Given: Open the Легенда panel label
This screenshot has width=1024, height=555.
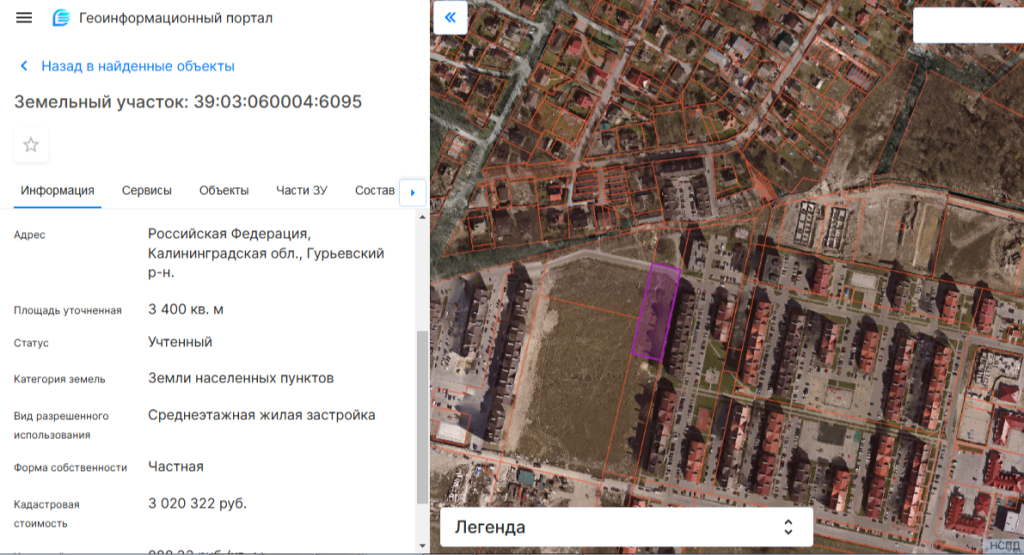Looking at the screenshot, I should tap(490, 527).
